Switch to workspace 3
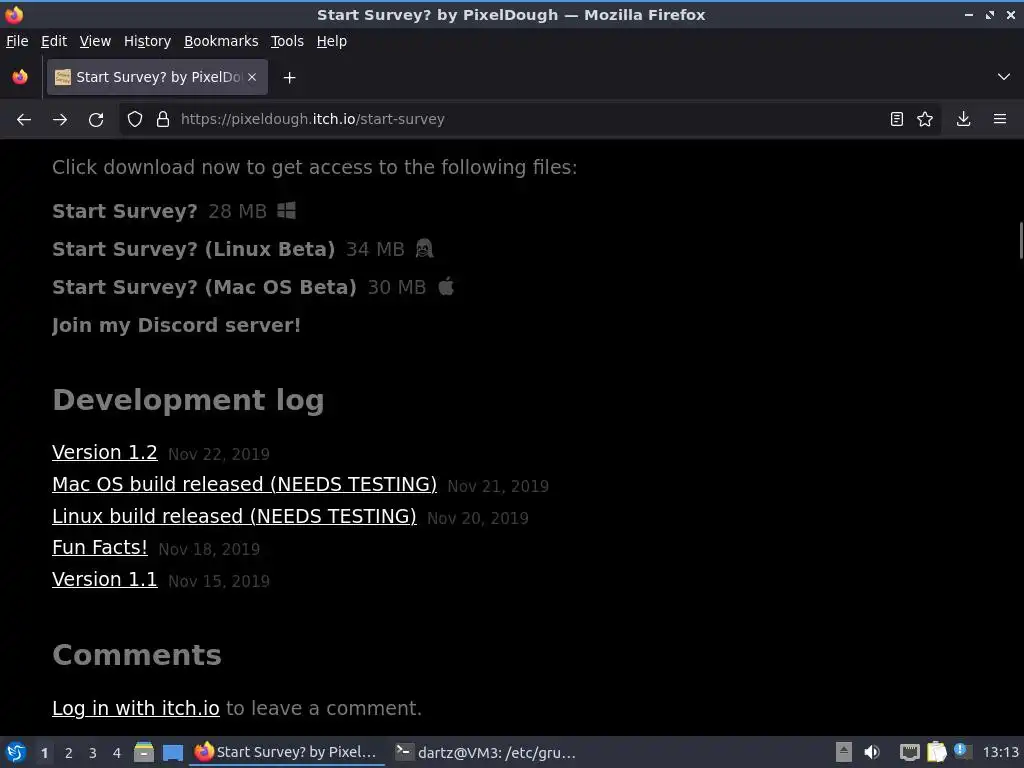This screenshot has width=1024, height=768. pos(93,753)
